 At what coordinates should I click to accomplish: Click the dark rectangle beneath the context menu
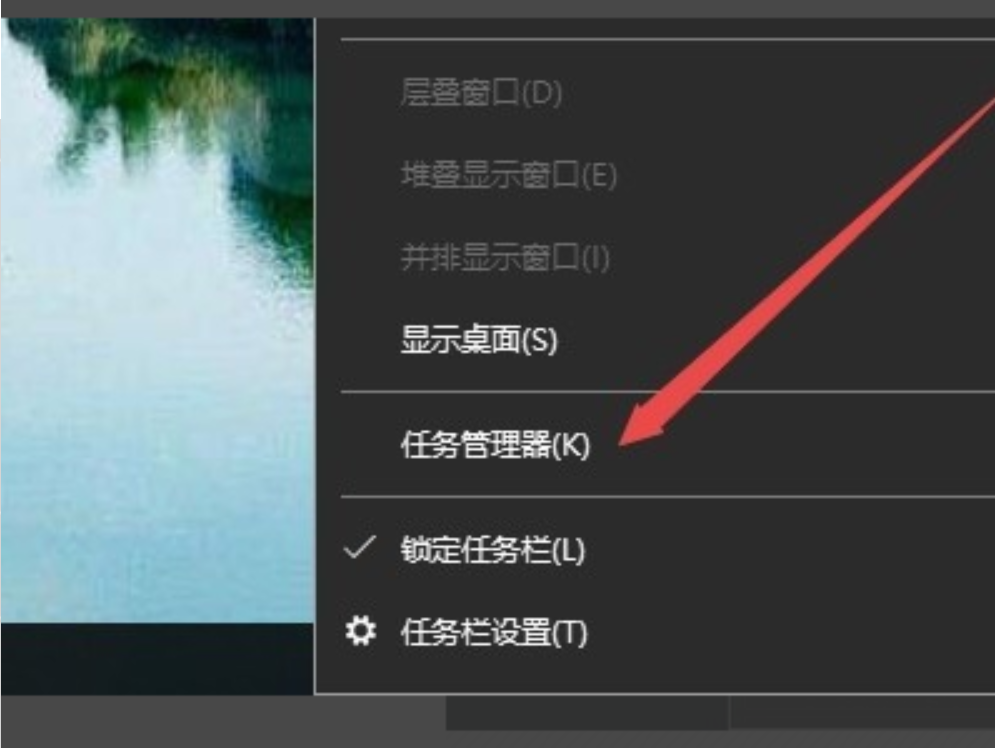point(587,712)
